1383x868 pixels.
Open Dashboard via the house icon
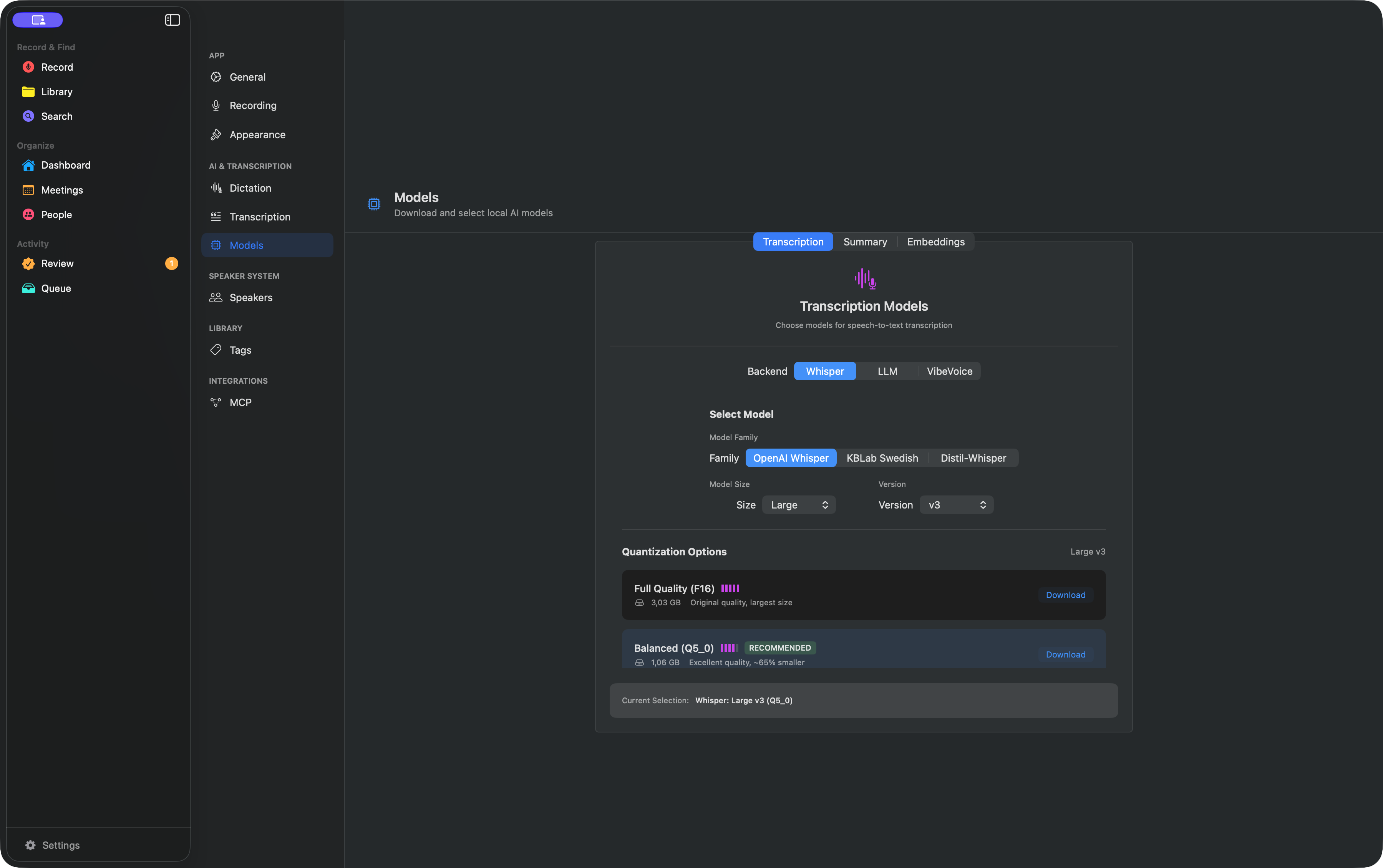(28, 165)
